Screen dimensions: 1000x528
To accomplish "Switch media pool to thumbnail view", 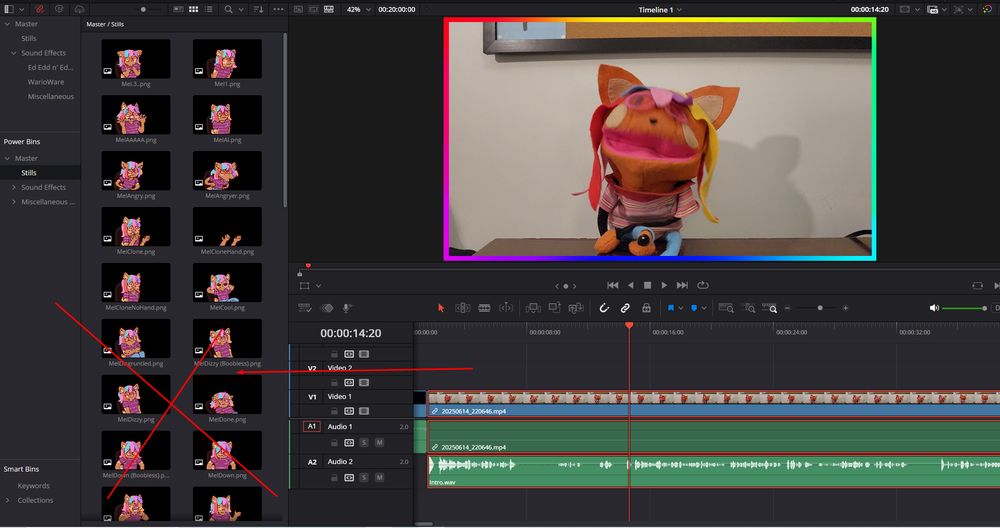I will pyautogui.click(x=193, y=10).
